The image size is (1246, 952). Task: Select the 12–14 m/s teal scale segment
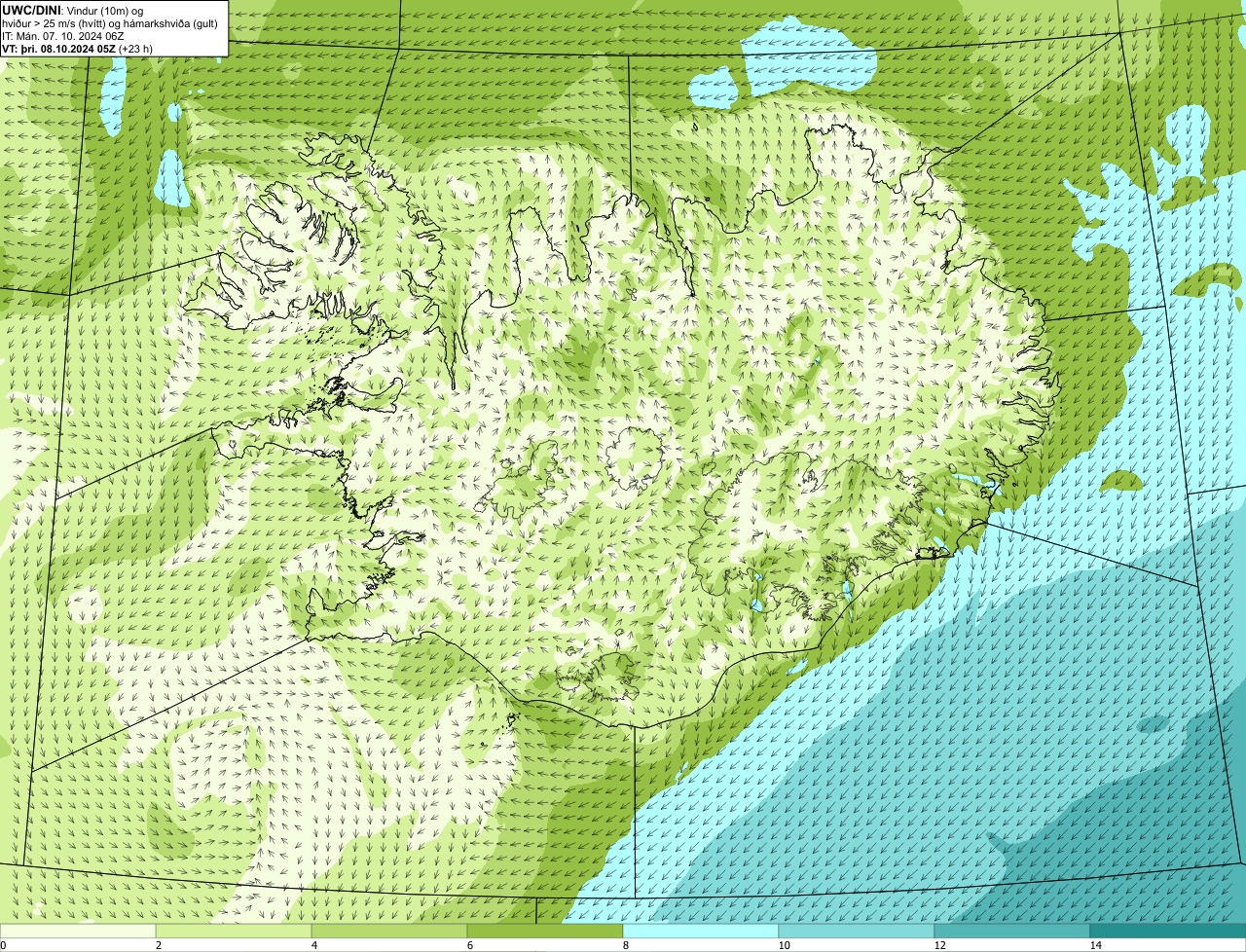point(1012,931)
